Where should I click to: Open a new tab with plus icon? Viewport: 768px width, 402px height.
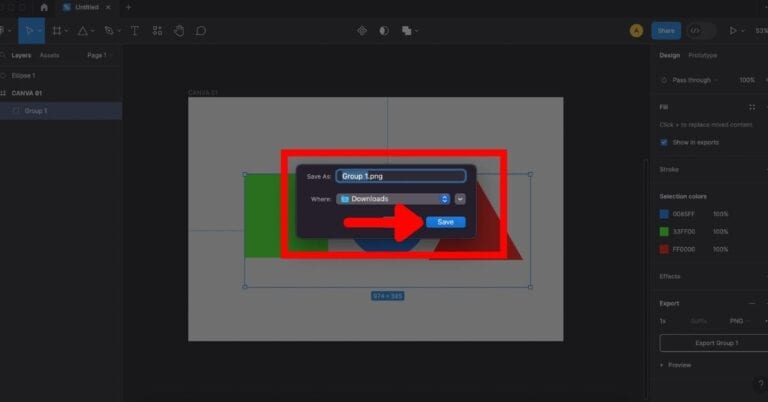pyautogui.click(x=128, y=7)
